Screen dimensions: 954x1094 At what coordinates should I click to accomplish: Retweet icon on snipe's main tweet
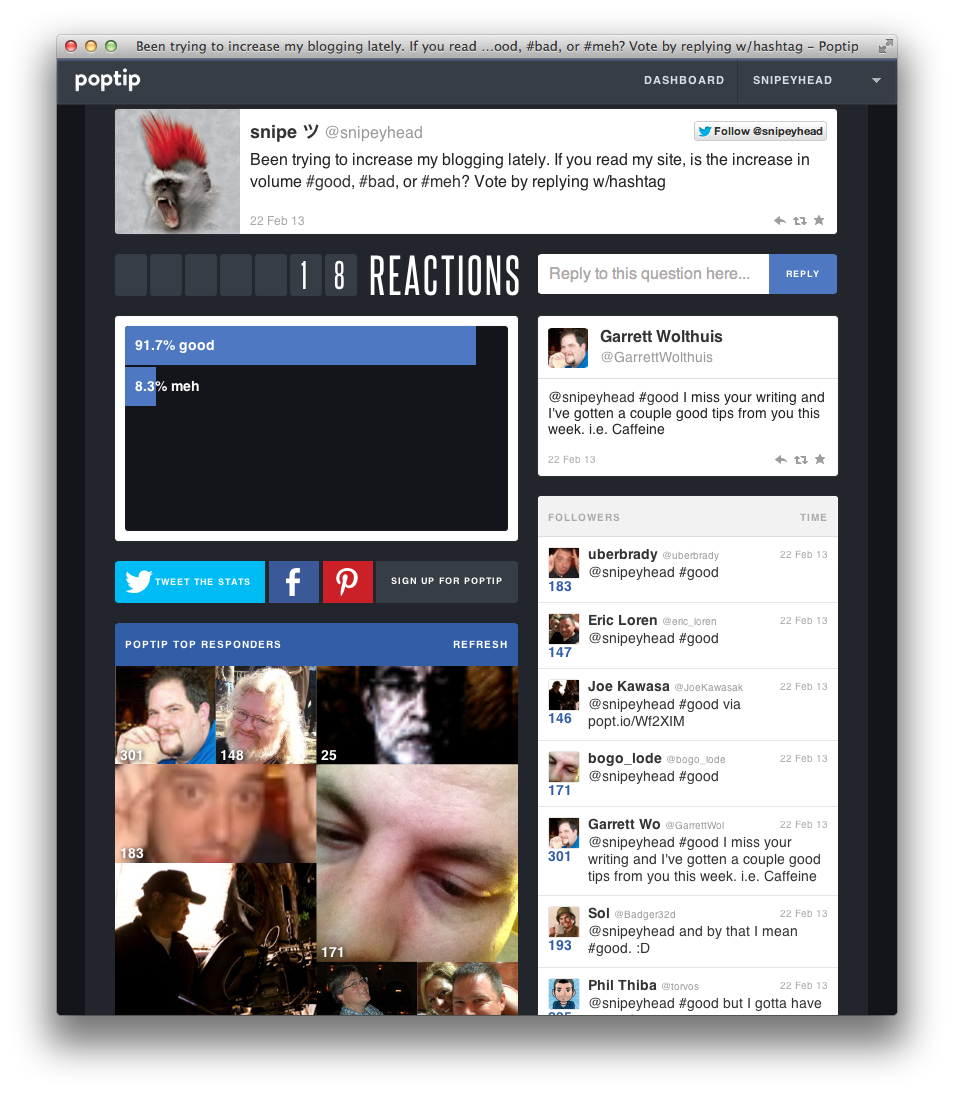(x=800, y=220)
